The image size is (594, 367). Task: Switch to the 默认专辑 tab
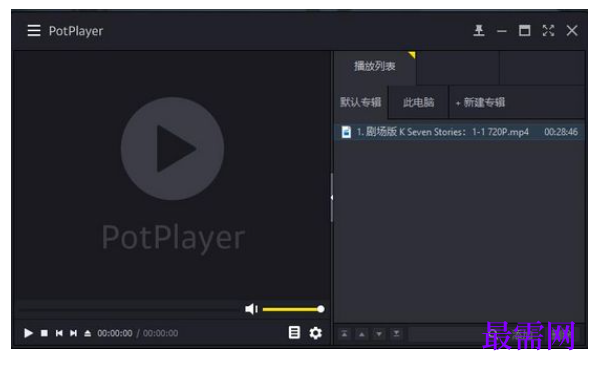pos(361,102)
